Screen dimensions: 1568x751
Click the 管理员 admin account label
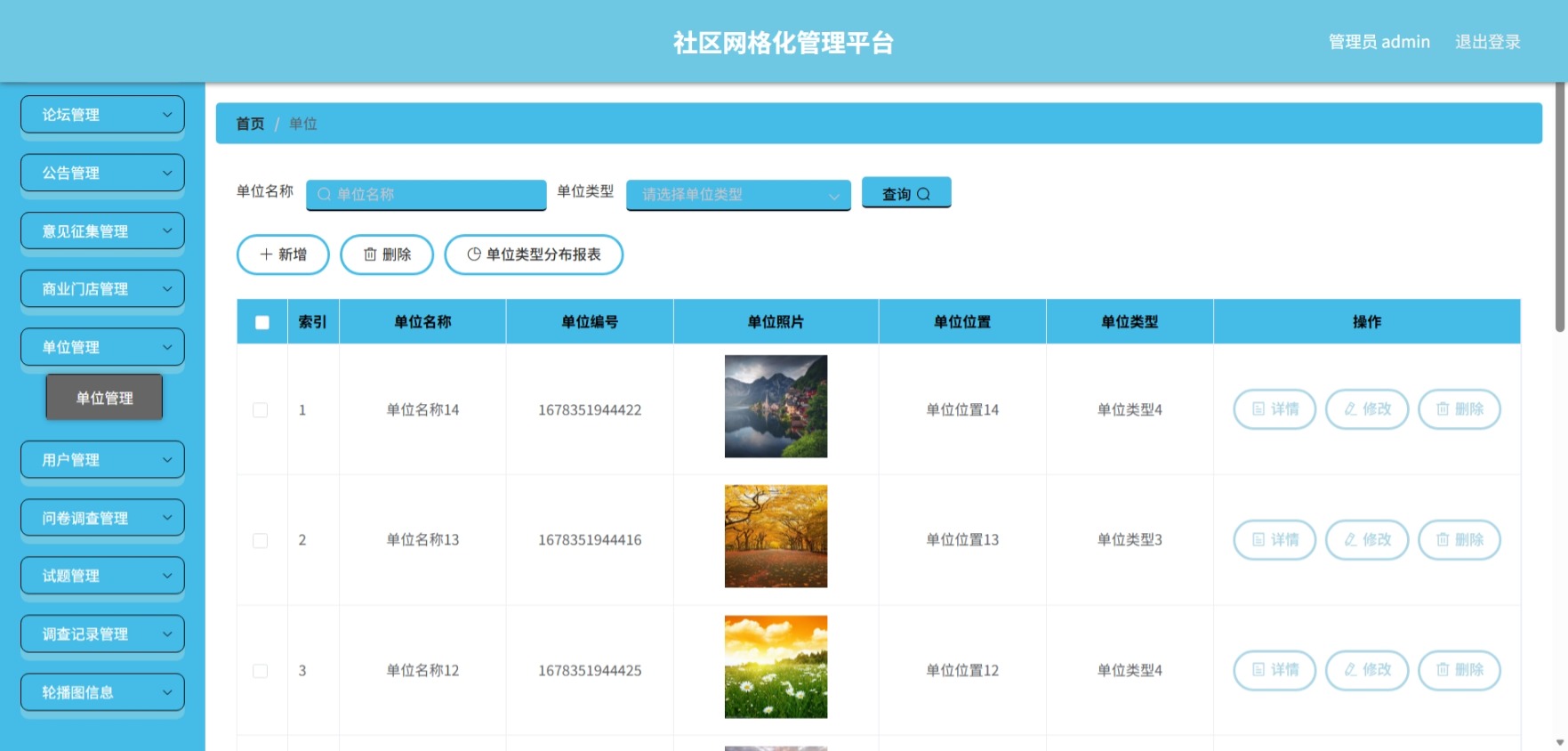1379,42
